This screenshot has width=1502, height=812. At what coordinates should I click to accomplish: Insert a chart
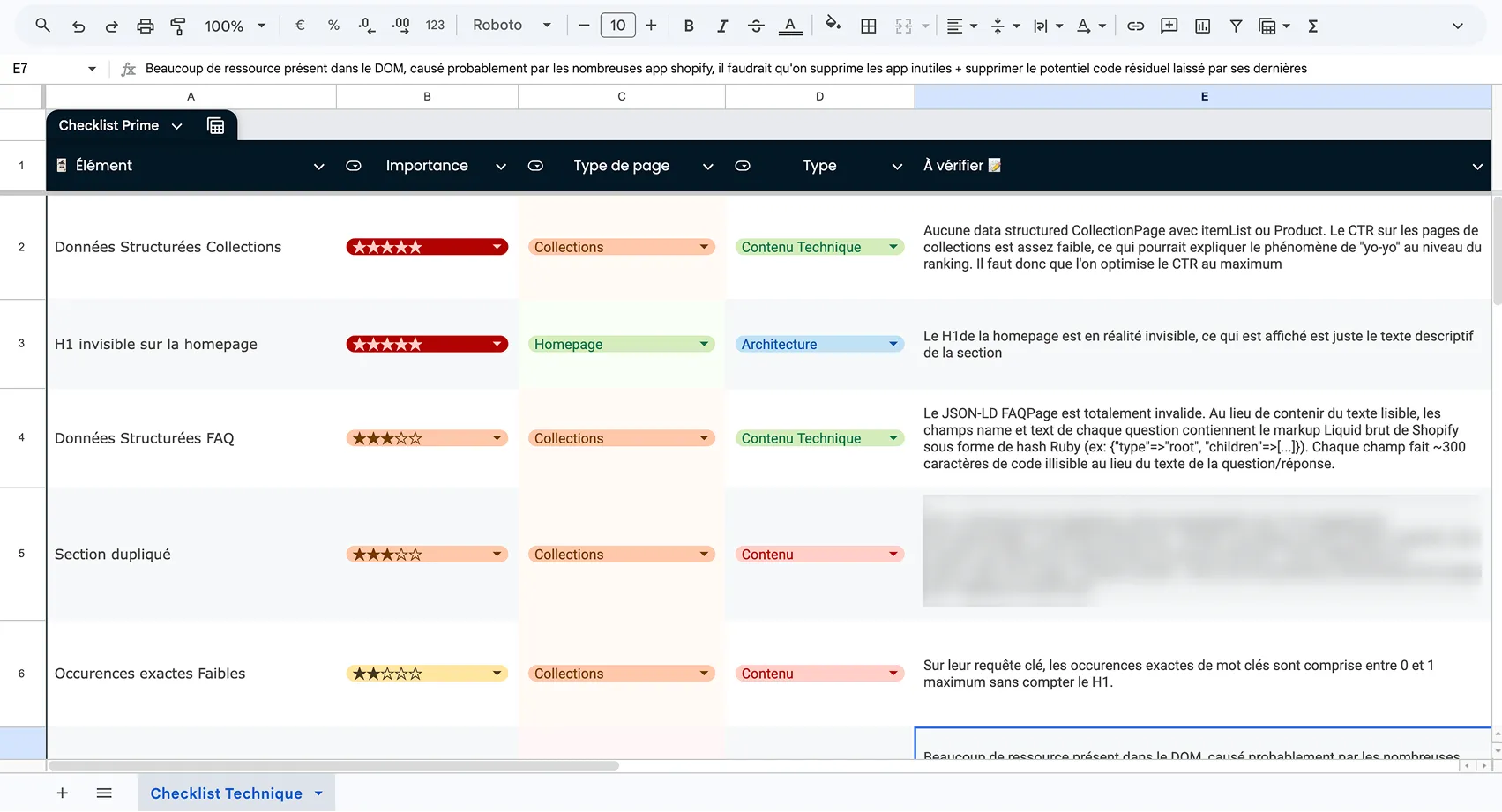1203,26
